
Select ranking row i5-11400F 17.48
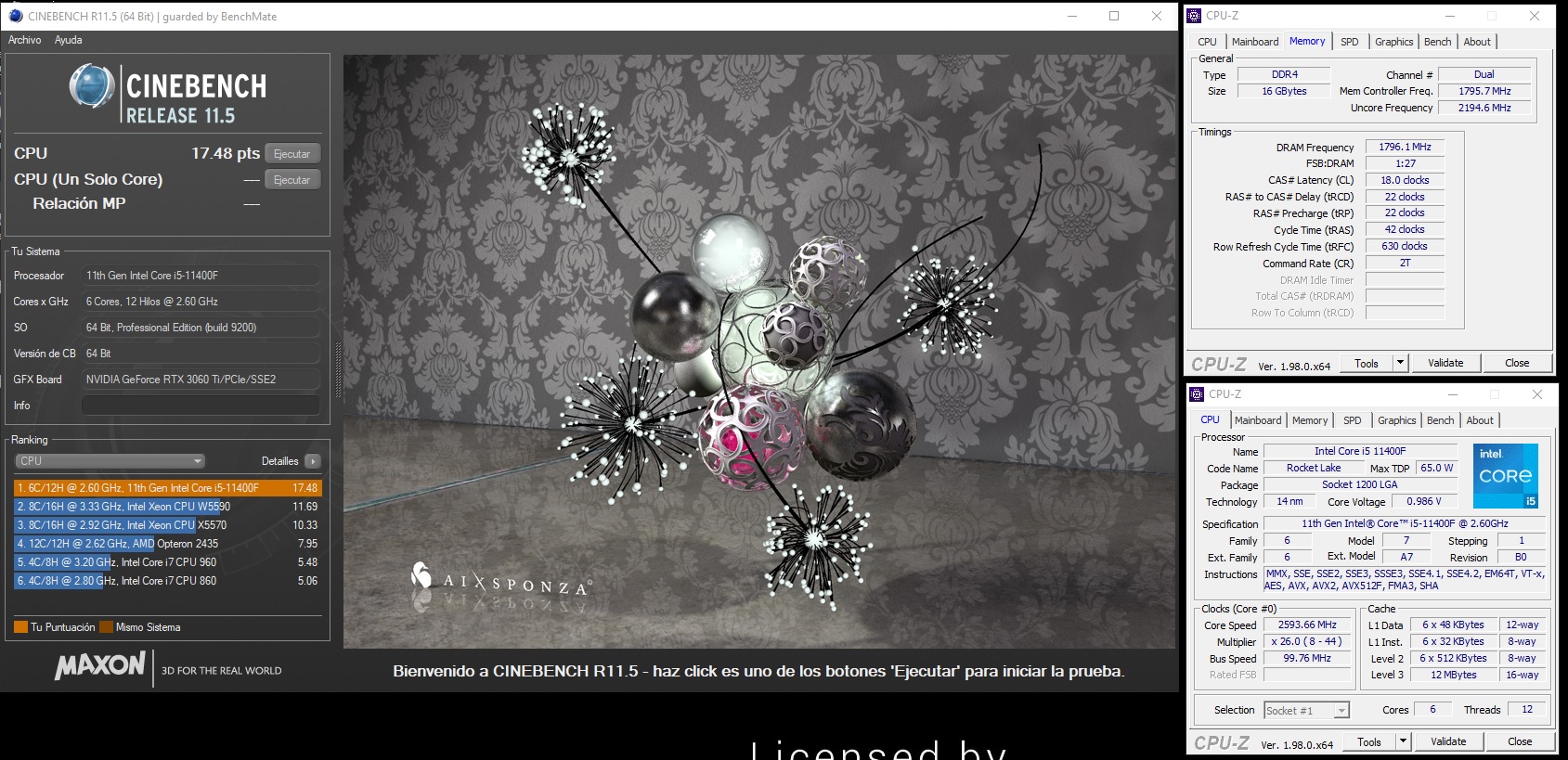tap(167, 488)
